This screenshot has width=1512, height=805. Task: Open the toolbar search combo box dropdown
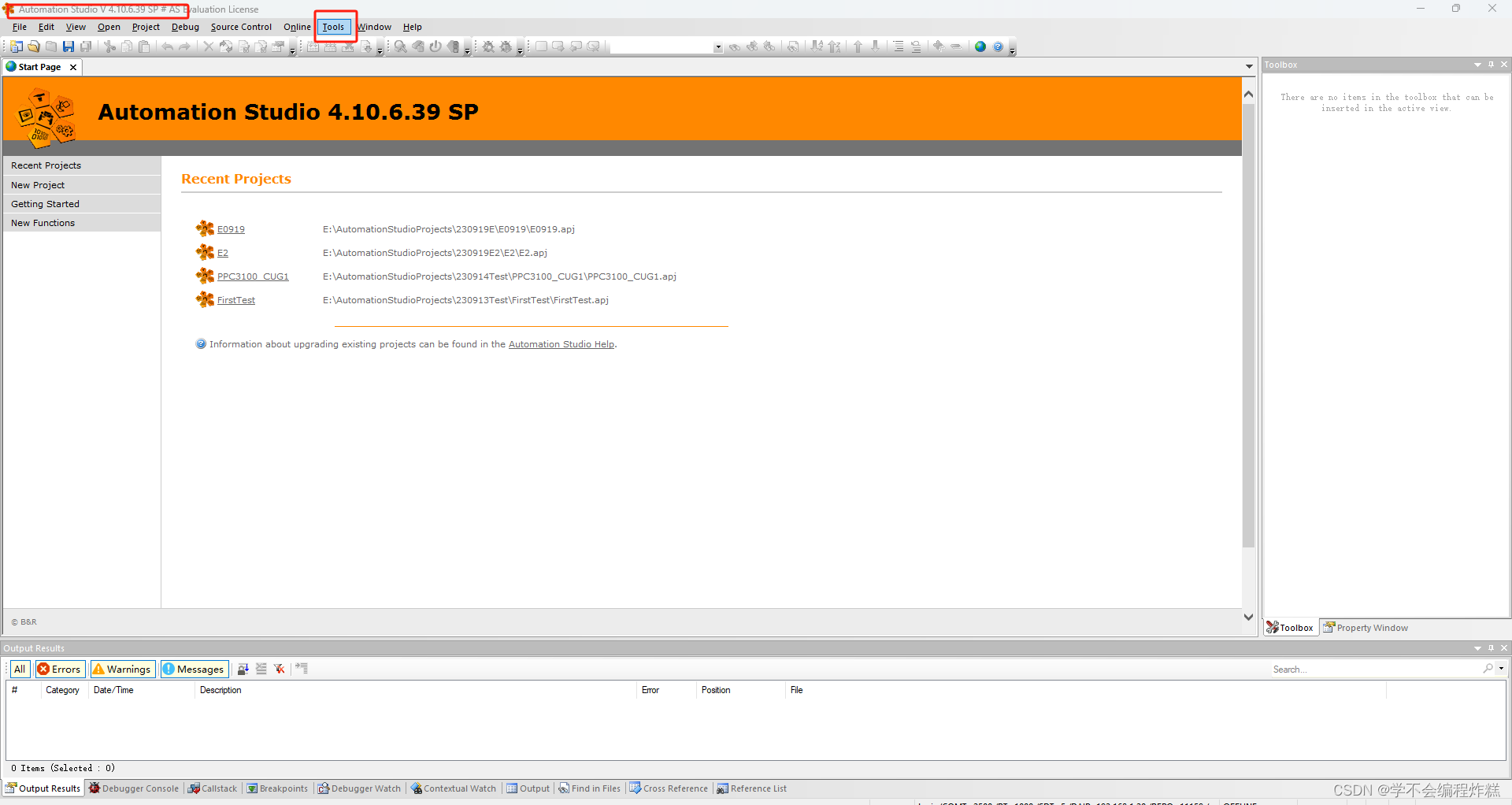[717, 47]
